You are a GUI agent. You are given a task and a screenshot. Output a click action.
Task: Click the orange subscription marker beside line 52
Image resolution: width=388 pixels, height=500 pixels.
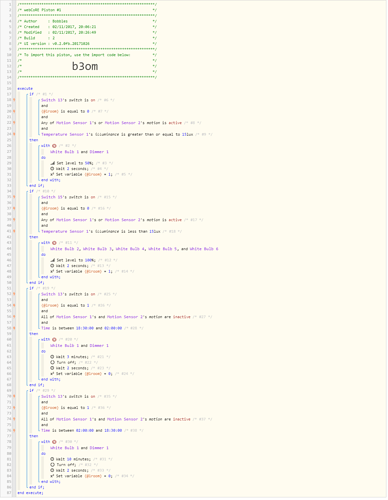tap(14, 294)
